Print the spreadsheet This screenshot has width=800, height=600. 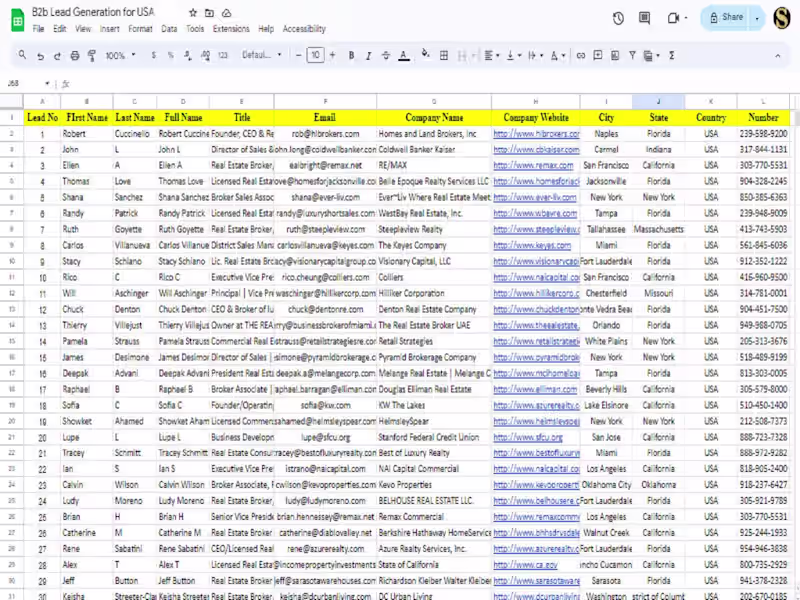pos(75,56)
